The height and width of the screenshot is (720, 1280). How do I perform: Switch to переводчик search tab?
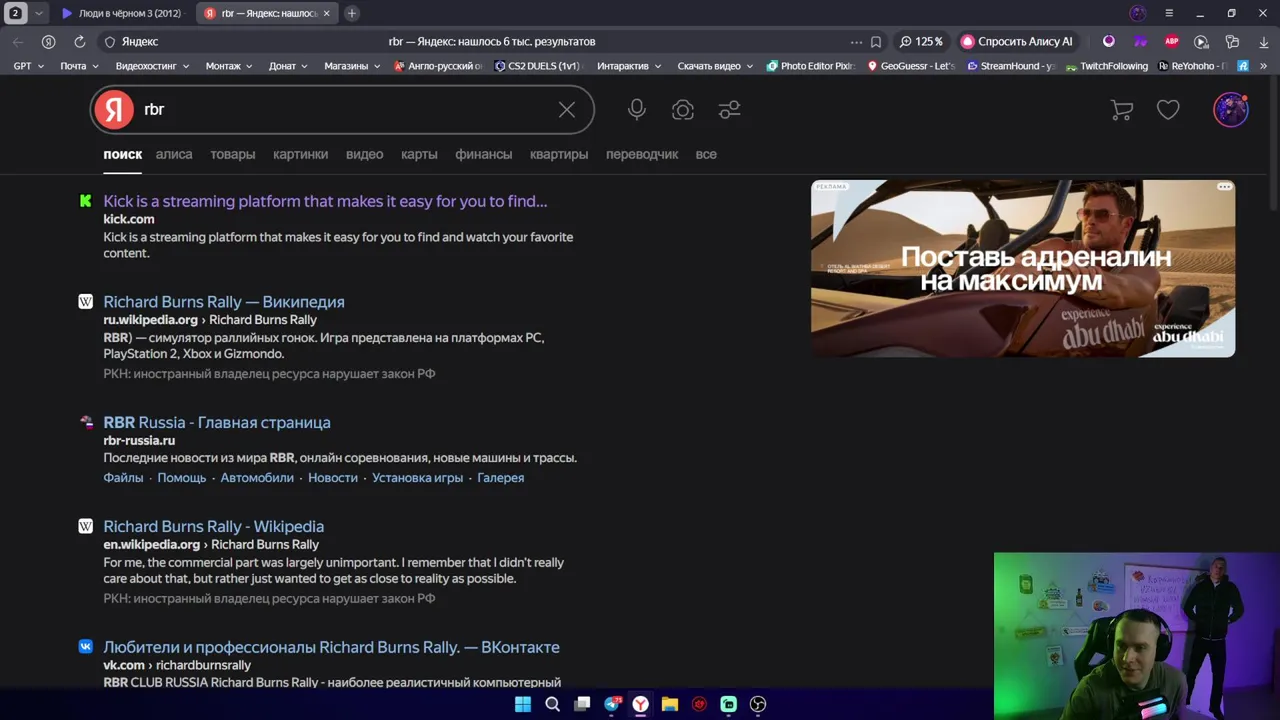[642, 155]
